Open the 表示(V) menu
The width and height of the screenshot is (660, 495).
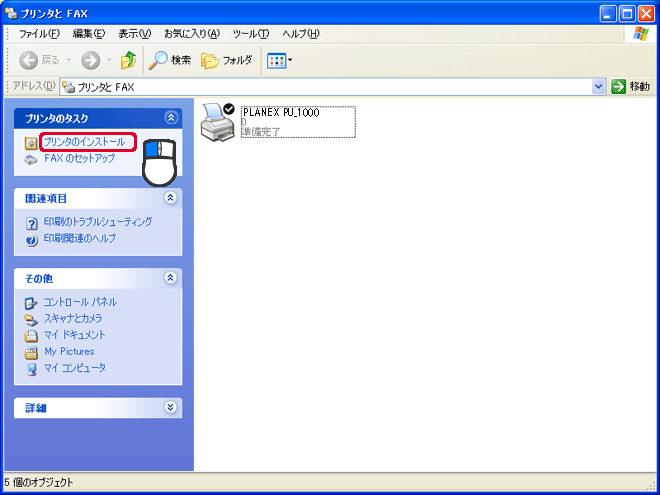click(x=135, y=34)
